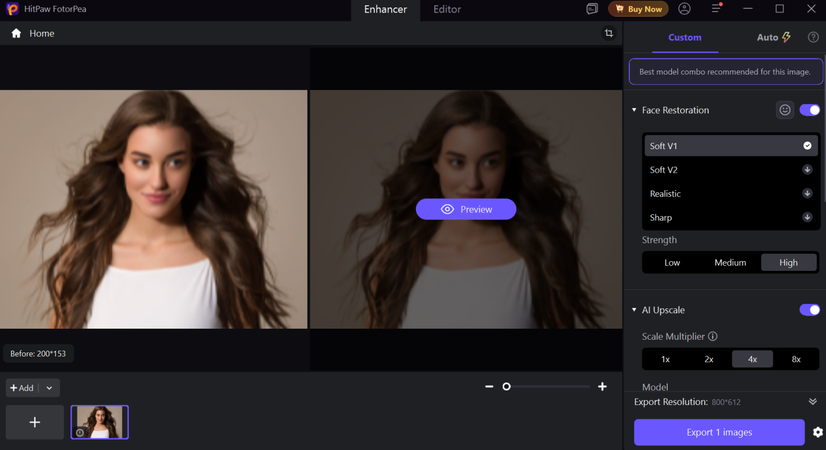Switch to the Enhancer tab

click(x=386, y=9)
